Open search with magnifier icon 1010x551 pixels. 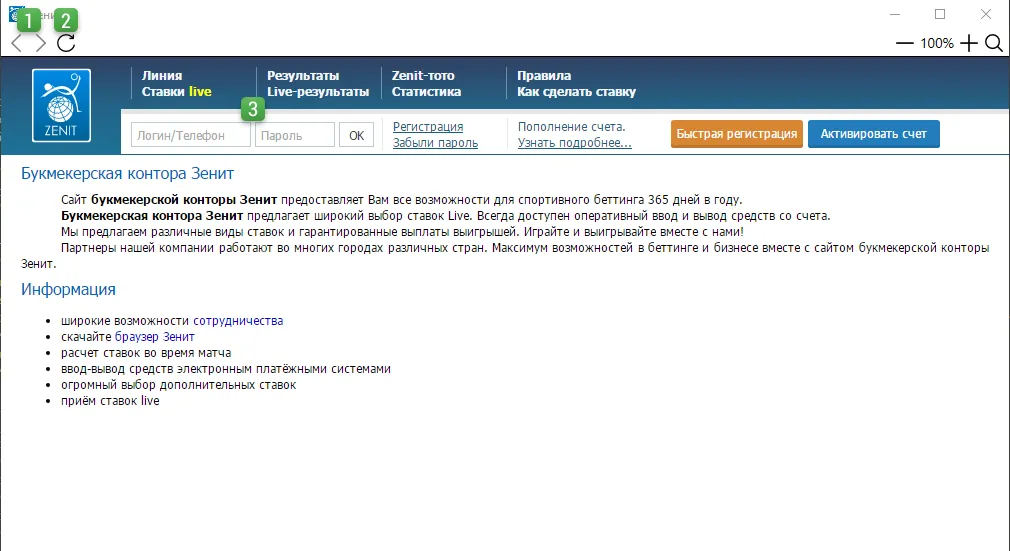pos(994,43)
